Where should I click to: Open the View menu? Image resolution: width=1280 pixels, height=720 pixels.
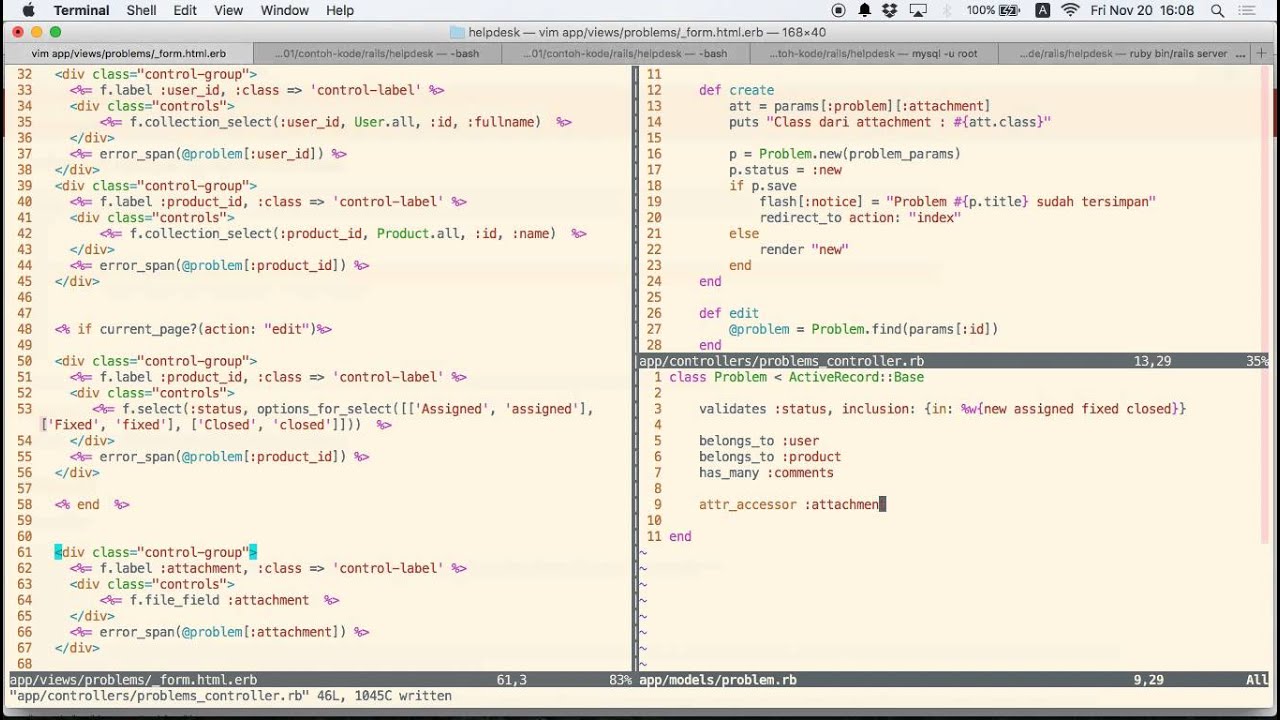[x=228, y=10]
